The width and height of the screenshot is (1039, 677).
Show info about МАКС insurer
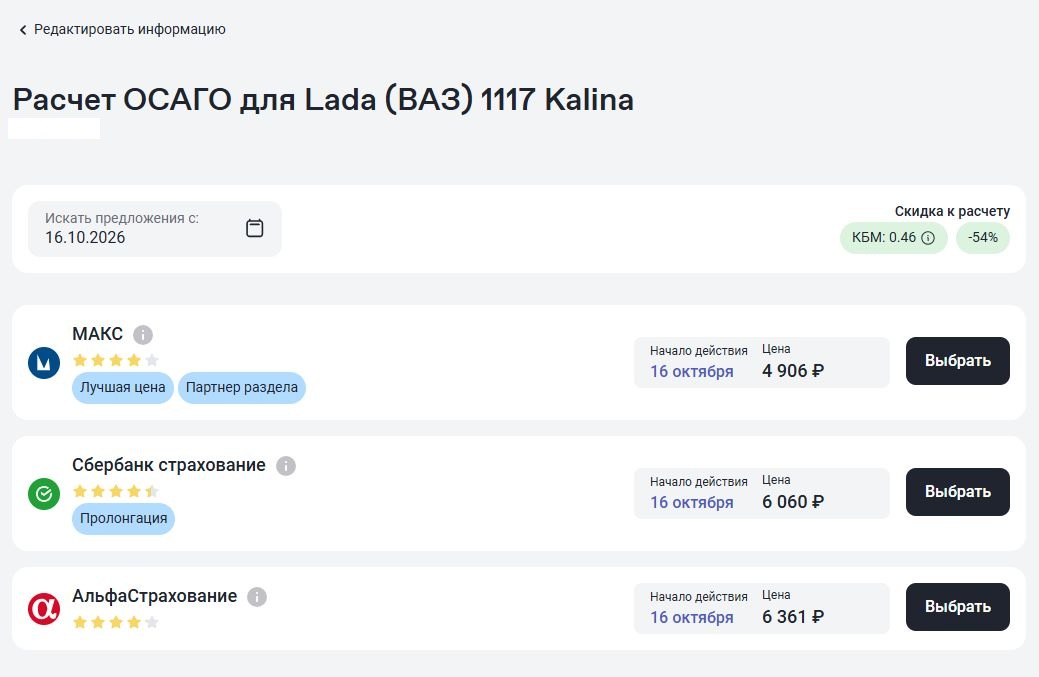pos(142,335)
